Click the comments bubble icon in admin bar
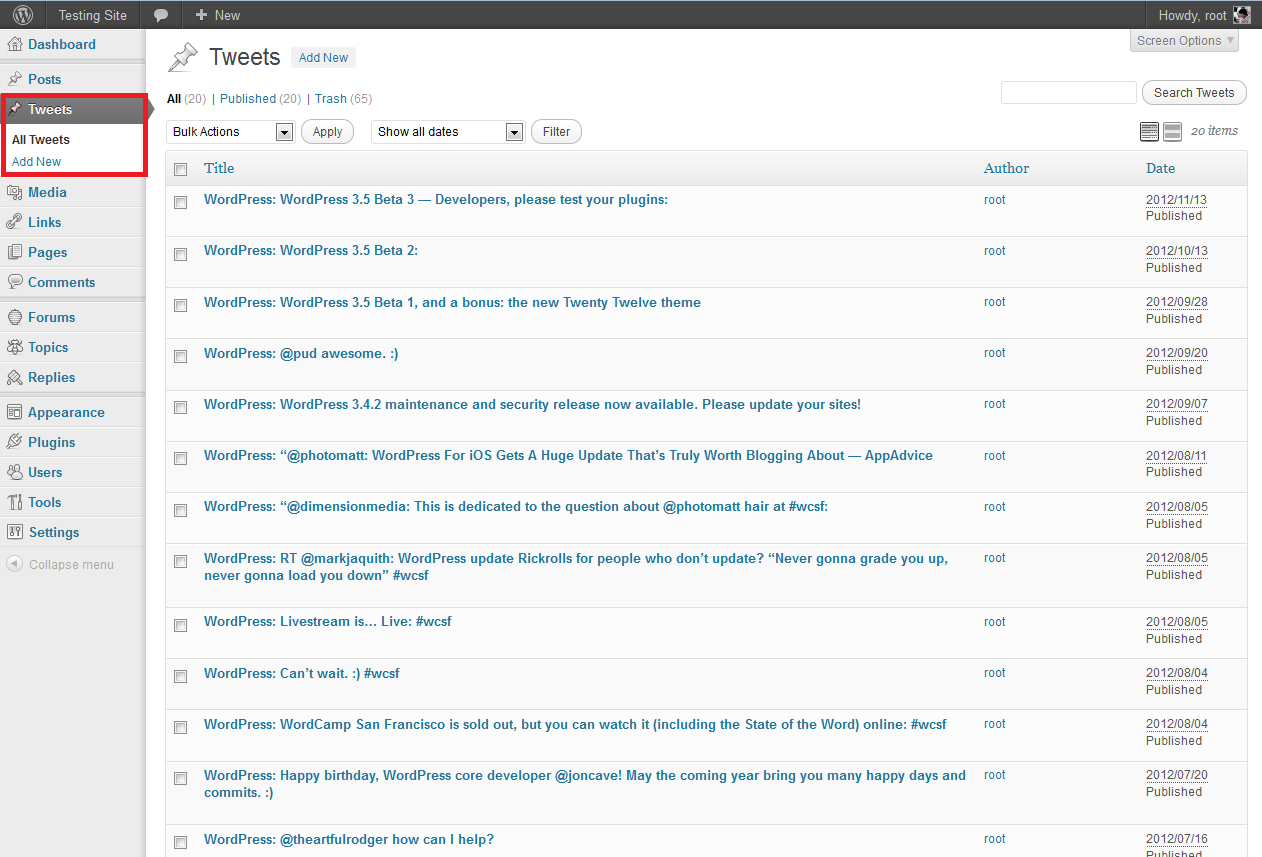 click(161, 15)
